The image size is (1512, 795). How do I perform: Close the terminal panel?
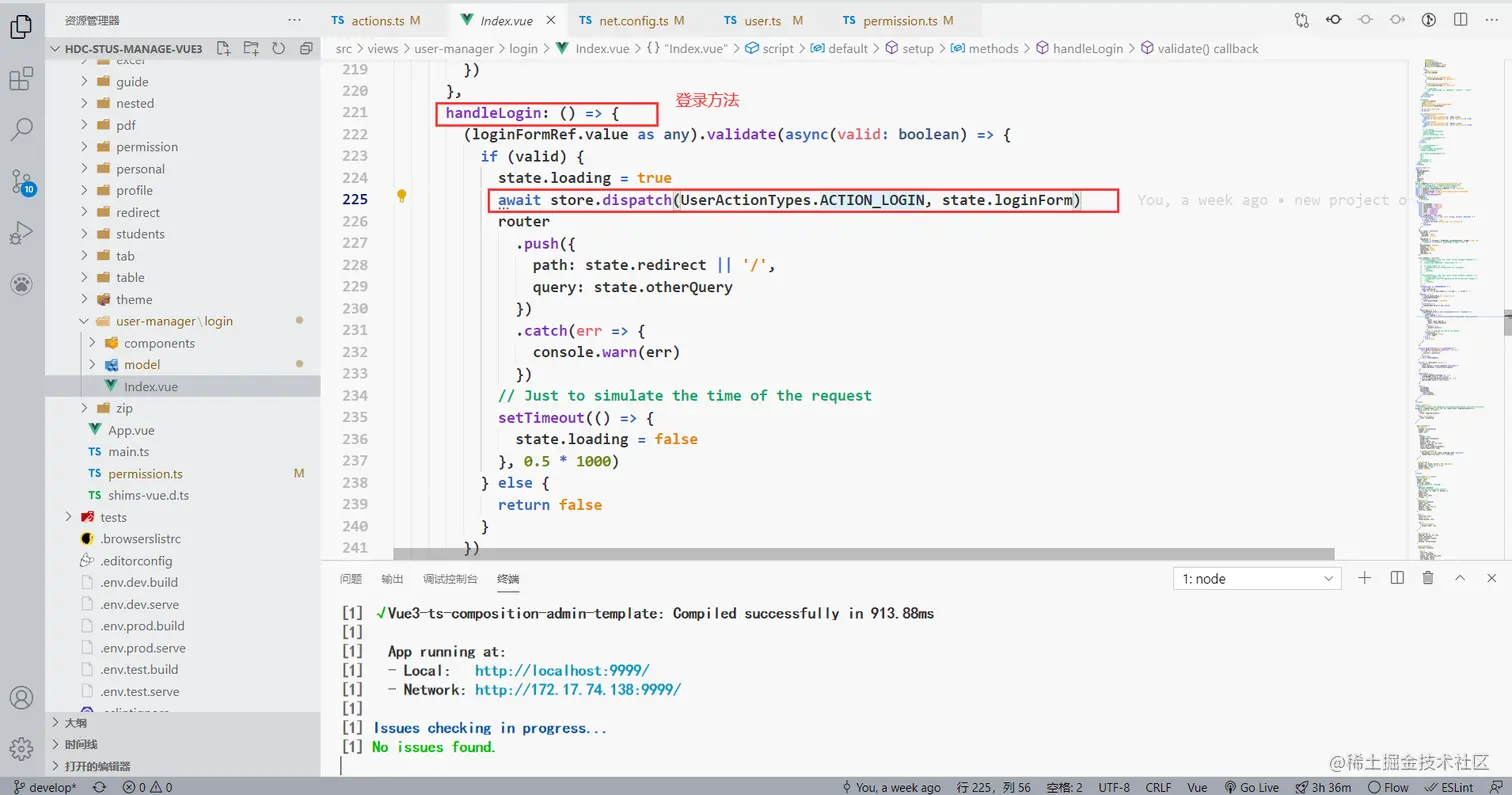point(1492,578)
